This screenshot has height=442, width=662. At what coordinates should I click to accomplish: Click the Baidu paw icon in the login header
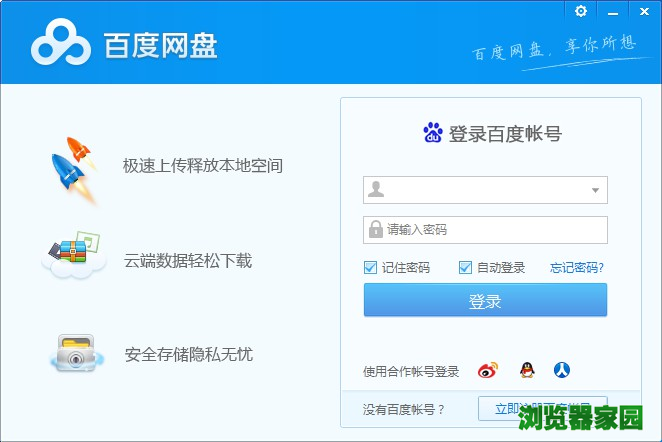[433, 133]
